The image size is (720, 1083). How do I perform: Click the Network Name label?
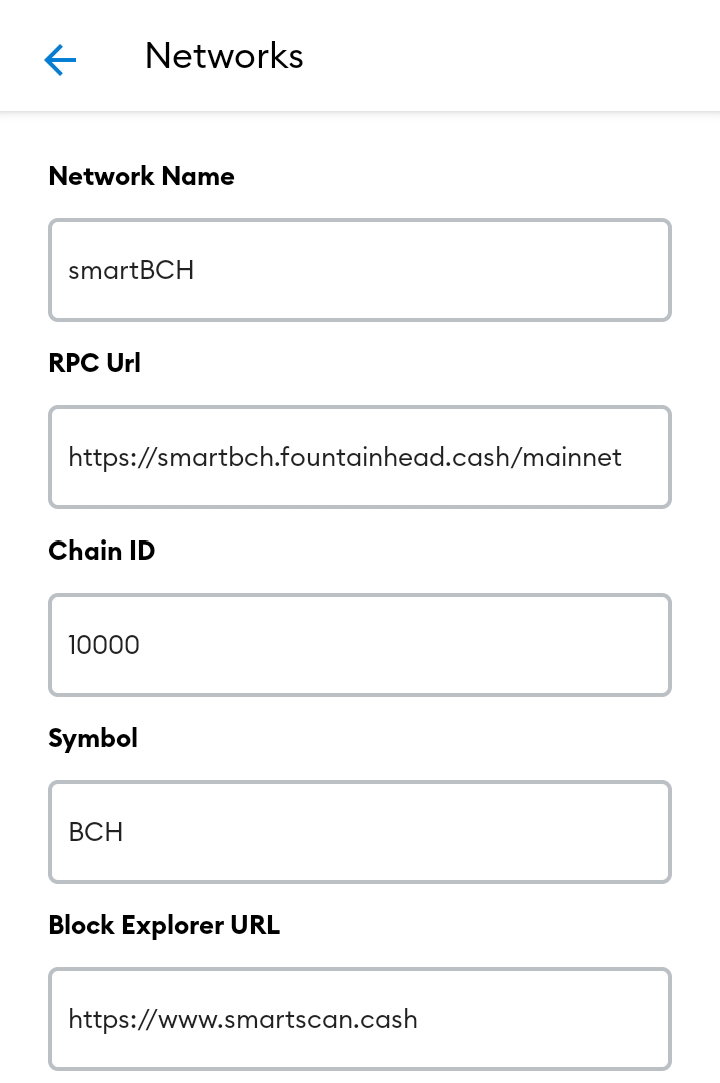tap(142, 176)
